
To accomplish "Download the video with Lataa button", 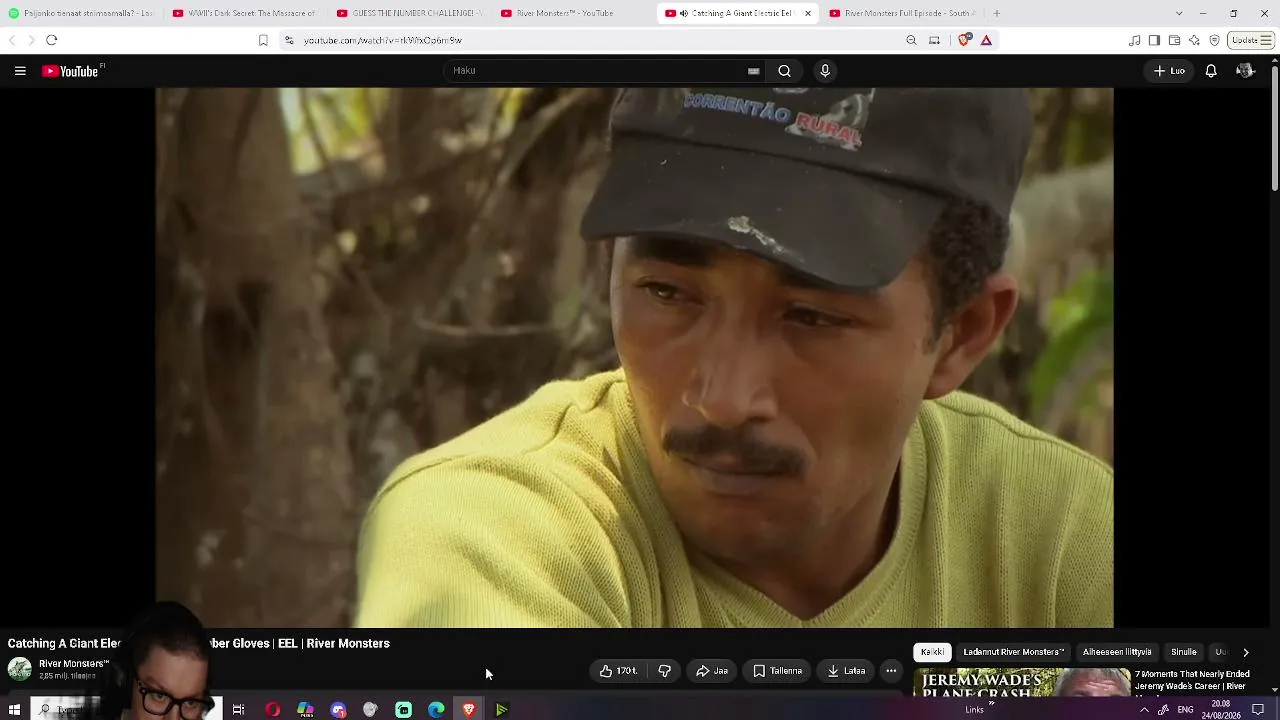I will pos(846,671).
